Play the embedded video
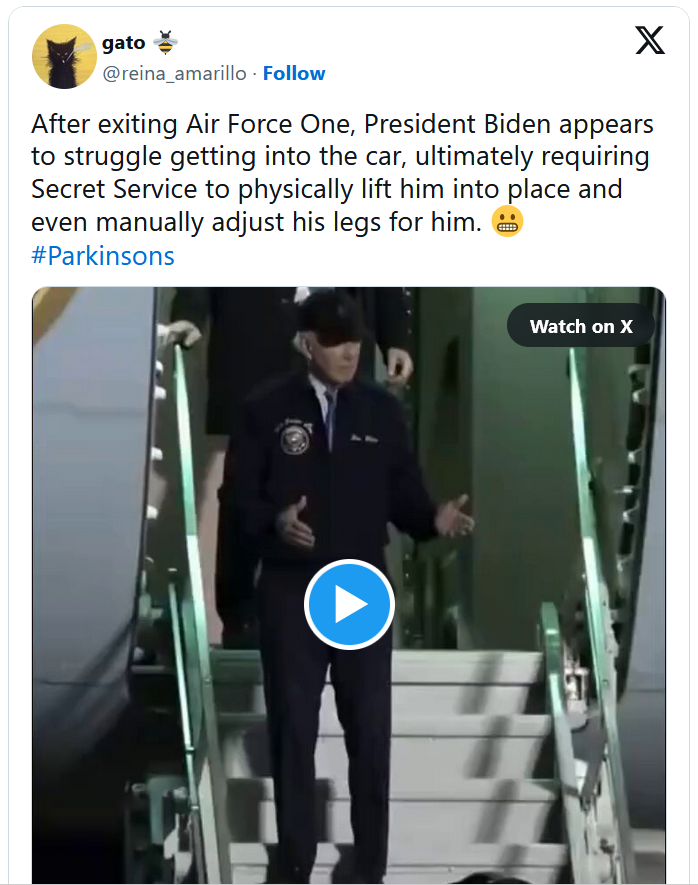698x885 pixels. [349, 604]
